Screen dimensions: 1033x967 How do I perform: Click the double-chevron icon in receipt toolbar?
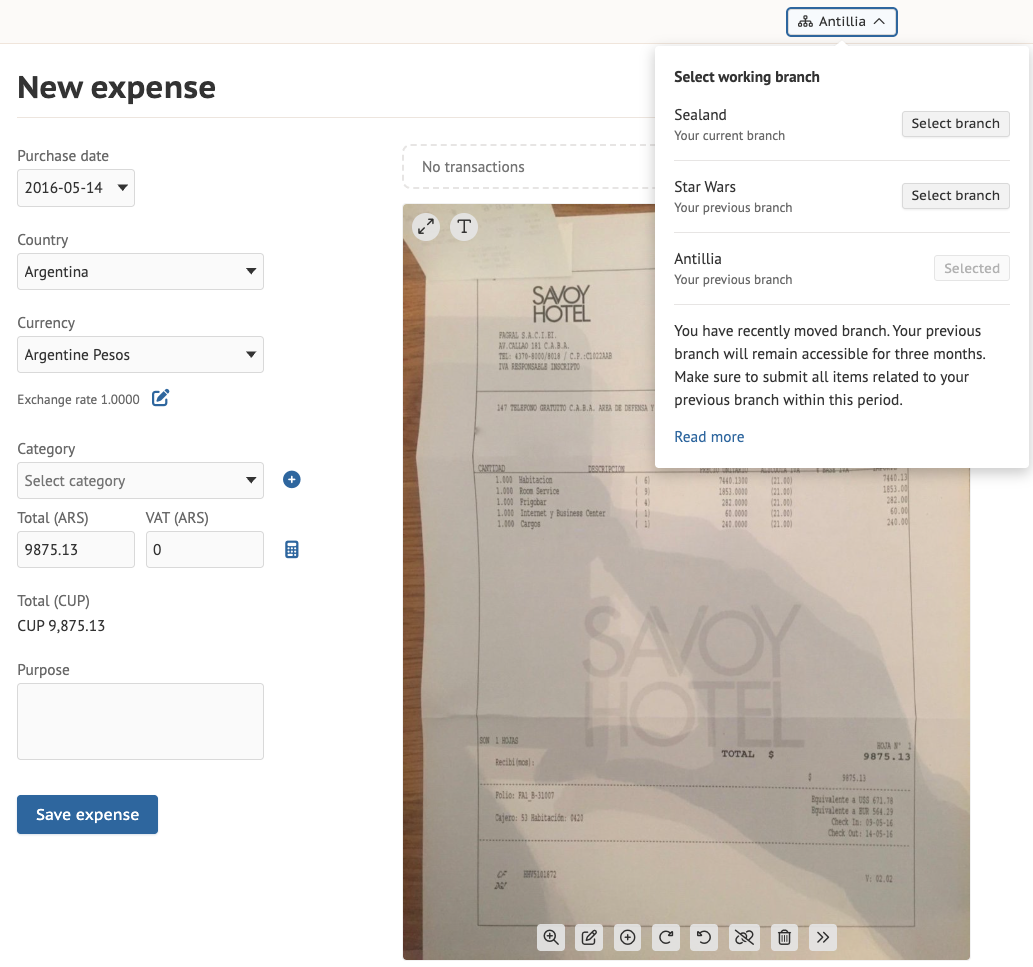[822, 937]
